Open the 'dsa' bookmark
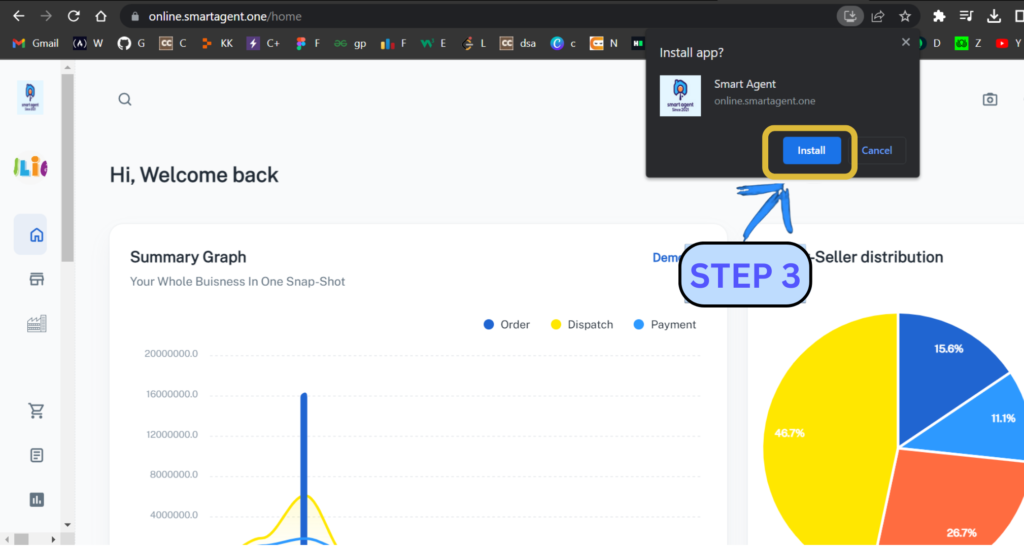Screen dimensions: 1024x548 (518, 43)
